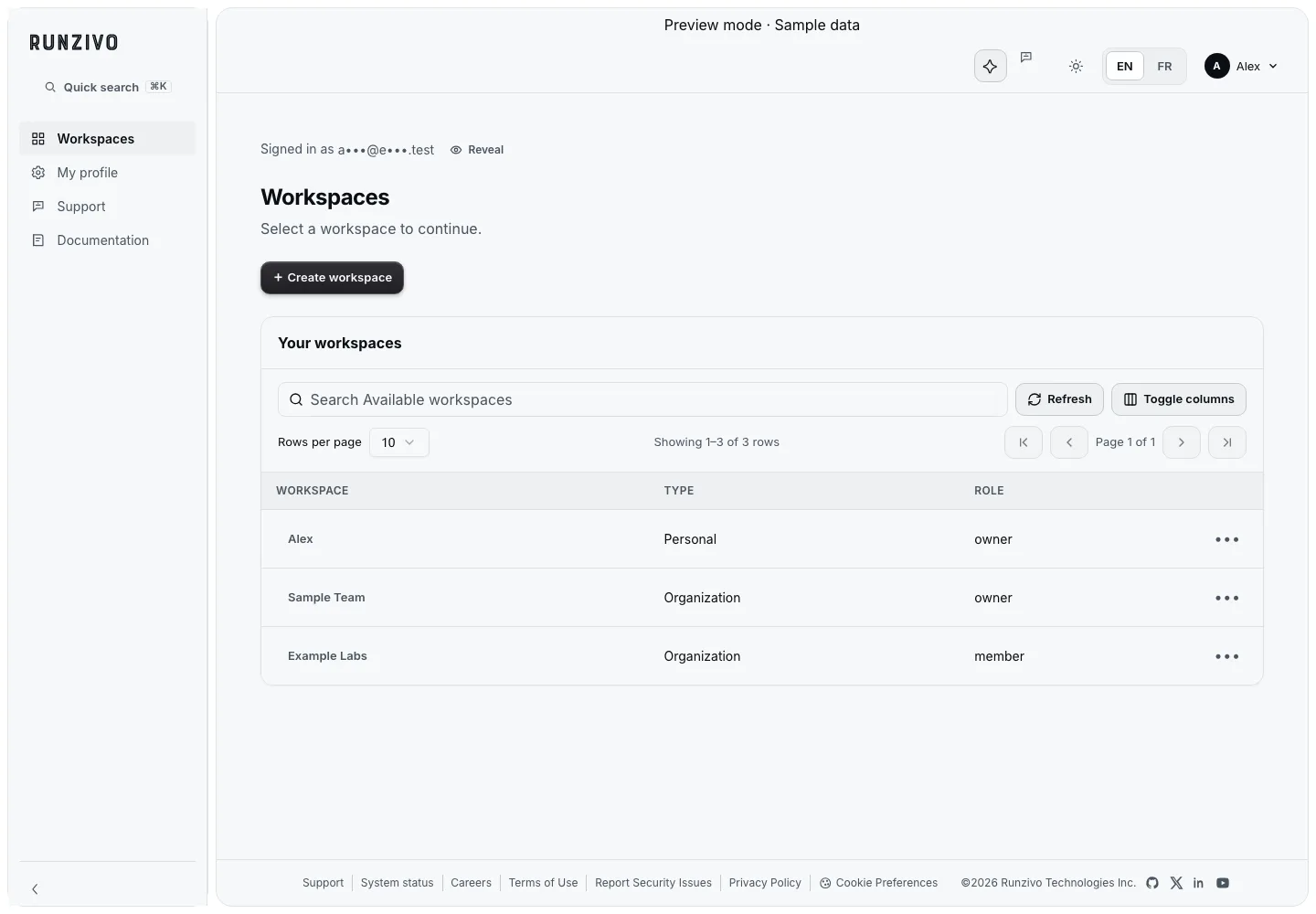
Task: Open actions menu for Sample Team row
Action: (1226, 598)
